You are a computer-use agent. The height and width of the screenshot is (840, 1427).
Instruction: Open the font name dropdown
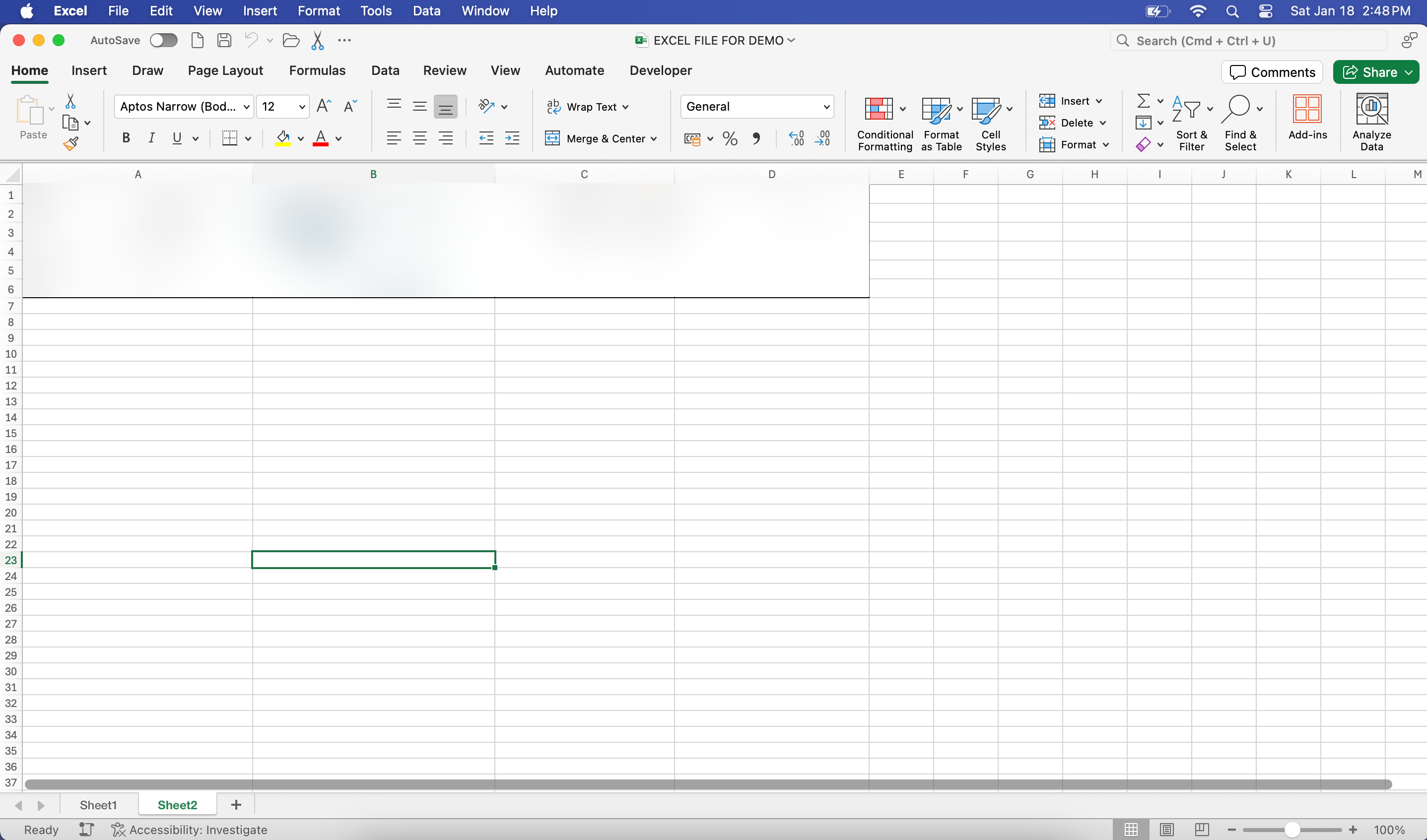tap(246, 106)
